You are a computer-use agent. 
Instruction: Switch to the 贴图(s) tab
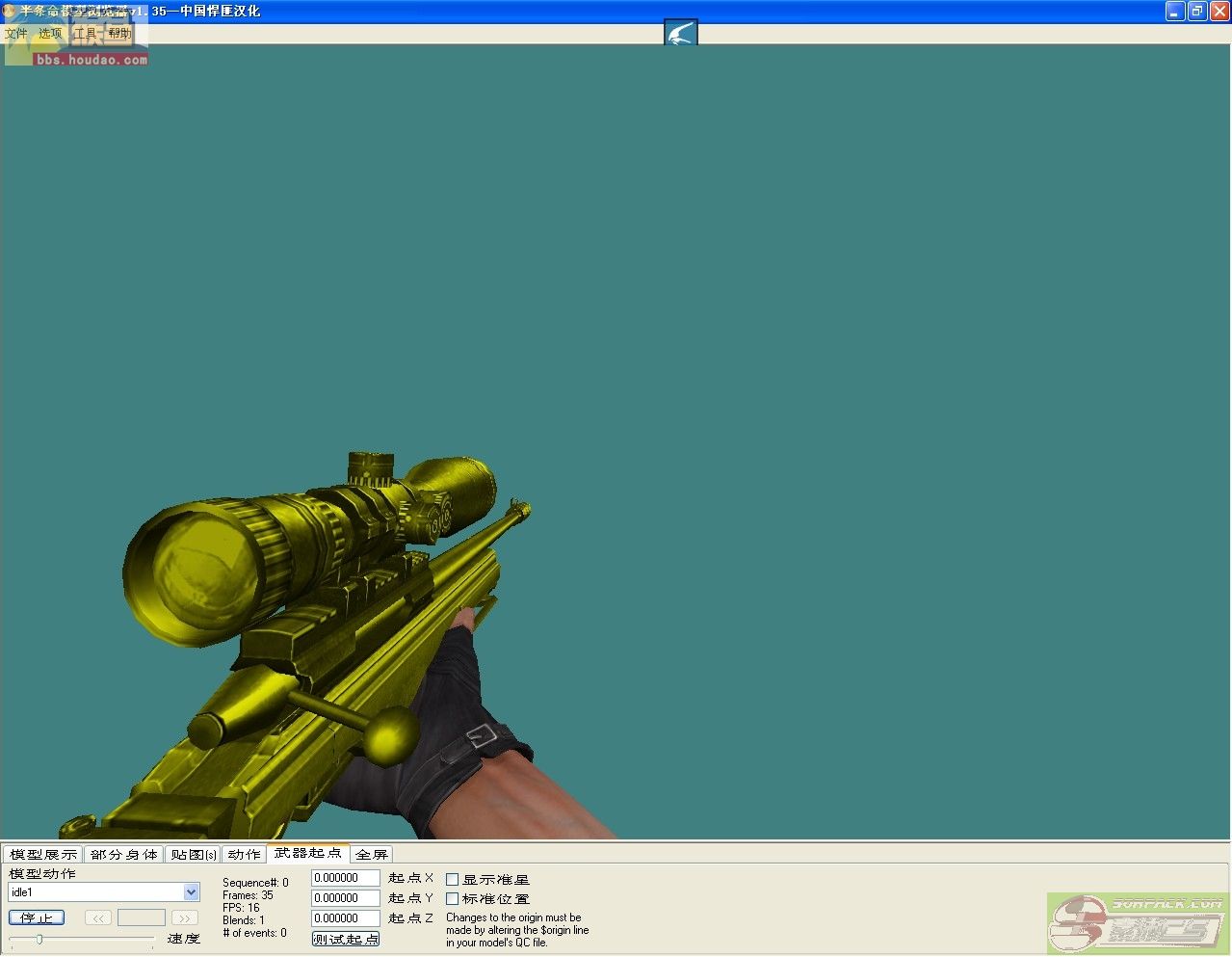pyautogui.click(x=194, y=855)
